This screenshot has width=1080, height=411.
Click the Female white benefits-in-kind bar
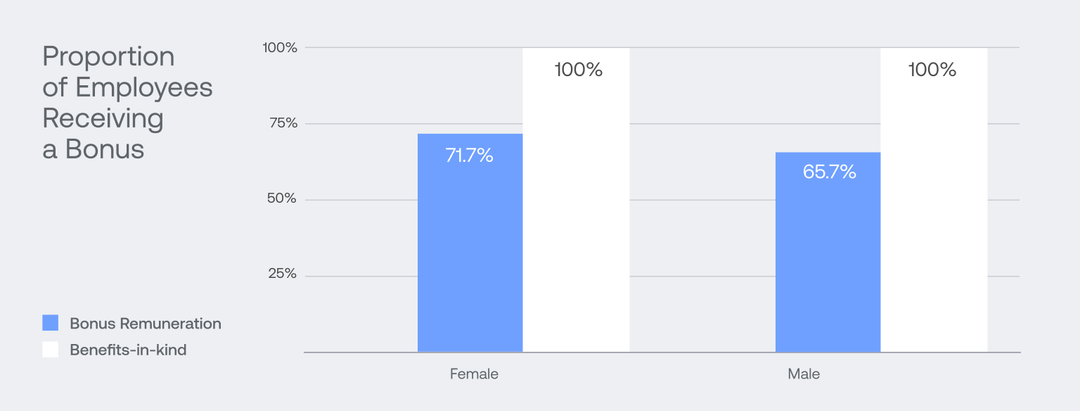tap(576, 220)
